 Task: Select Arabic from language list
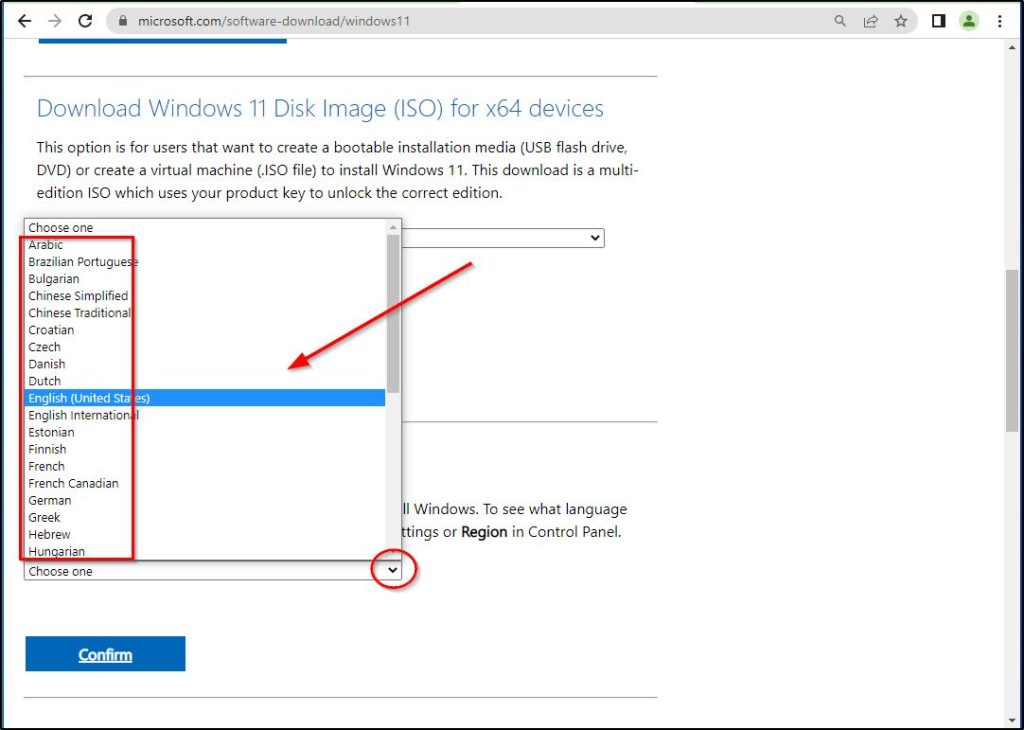click(x=204, y=245)
